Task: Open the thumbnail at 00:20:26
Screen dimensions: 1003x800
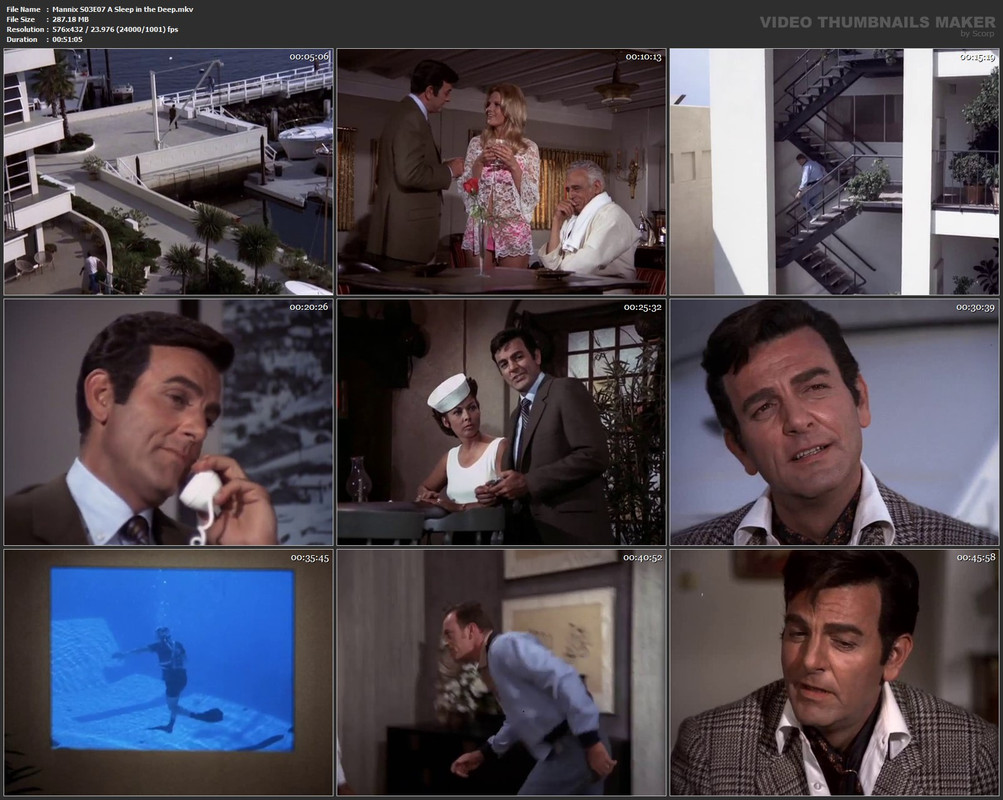Action: pos(168,422)
